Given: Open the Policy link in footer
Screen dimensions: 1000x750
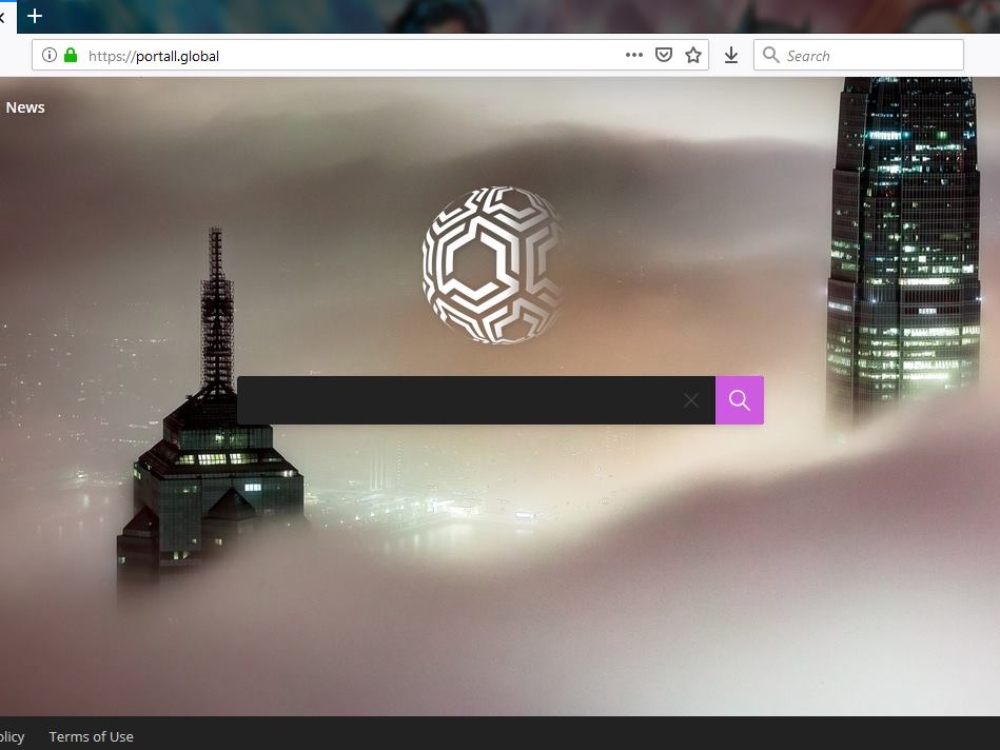Looking at the screenshot, I should 11,737.
